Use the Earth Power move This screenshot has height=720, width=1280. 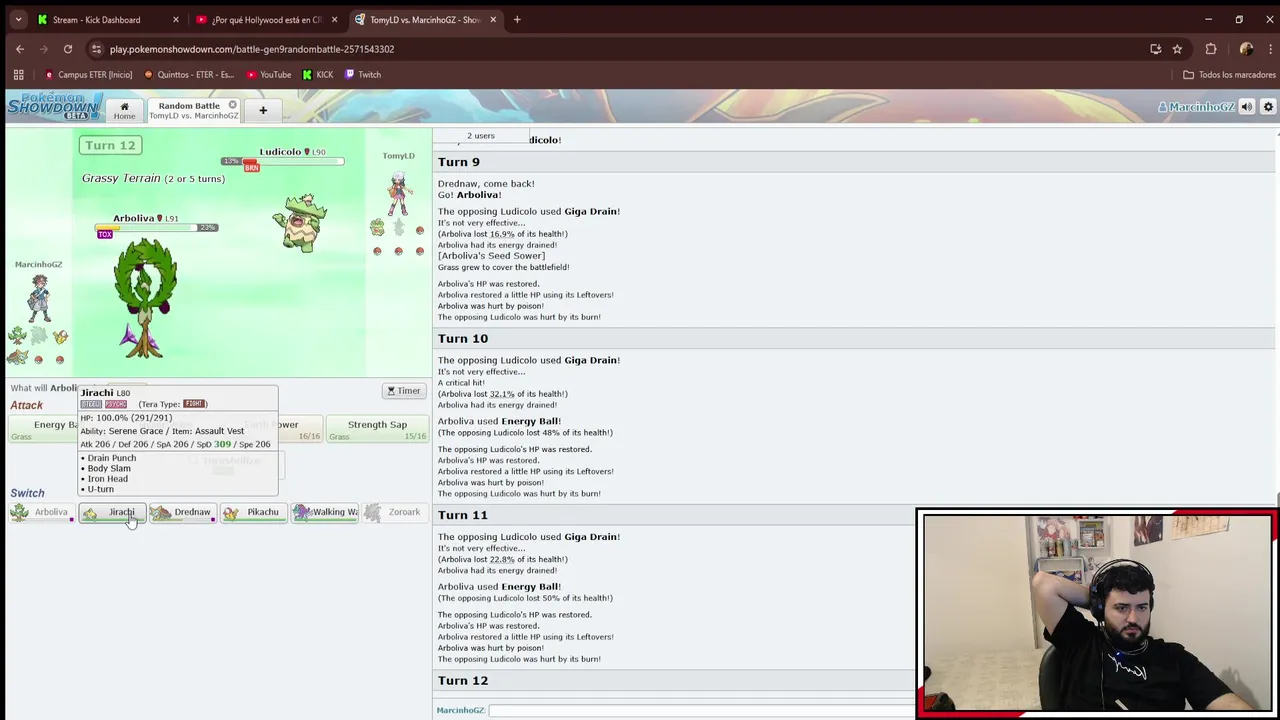point(296,429)
